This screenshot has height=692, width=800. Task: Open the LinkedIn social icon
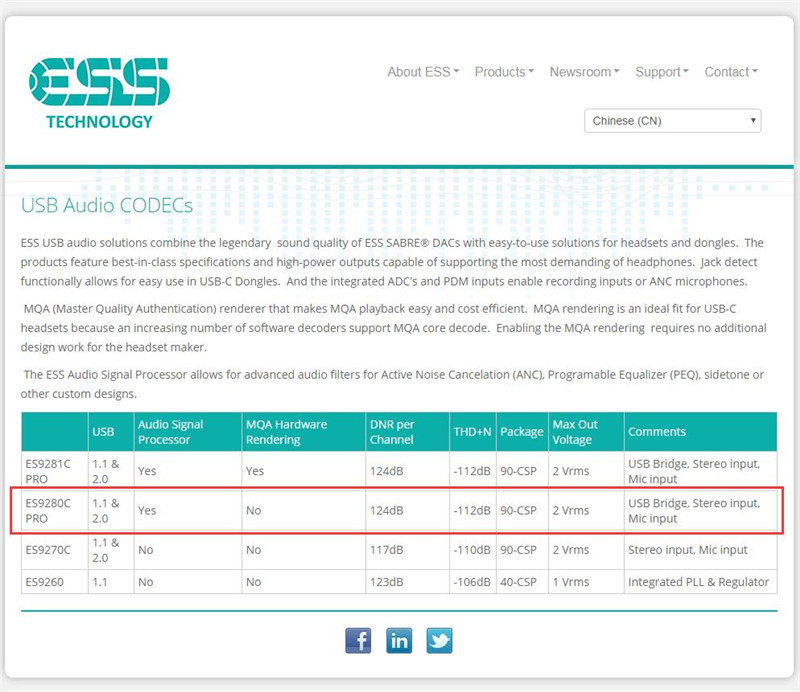tap(399, 640)
